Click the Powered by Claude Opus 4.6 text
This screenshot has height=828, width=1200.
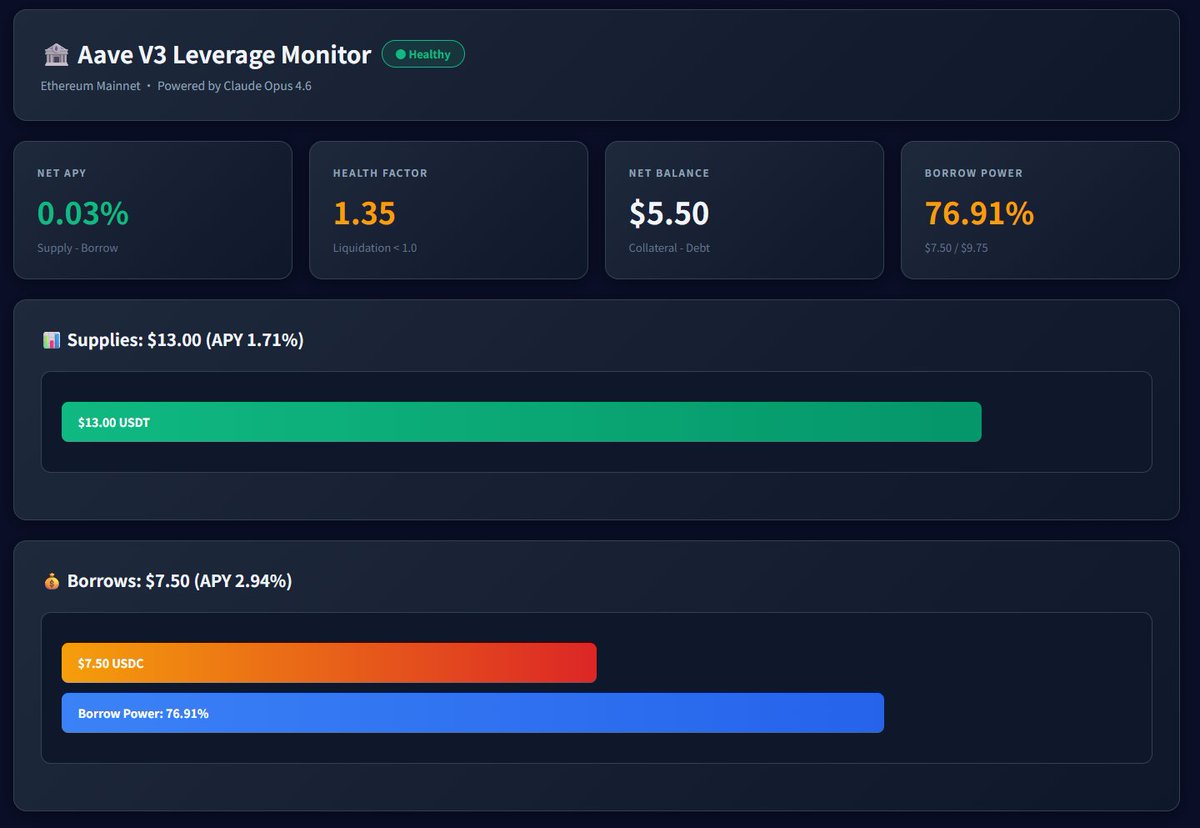[x=234, y=86]
